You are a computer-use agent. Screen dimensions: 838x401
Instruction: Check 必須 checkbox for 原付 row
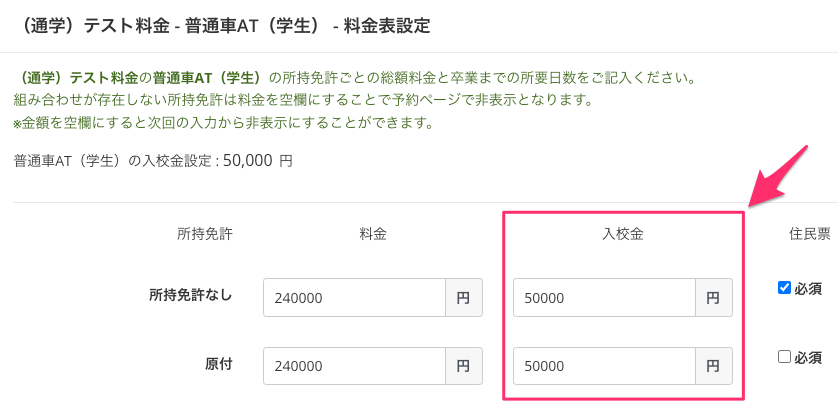point(784,357)
